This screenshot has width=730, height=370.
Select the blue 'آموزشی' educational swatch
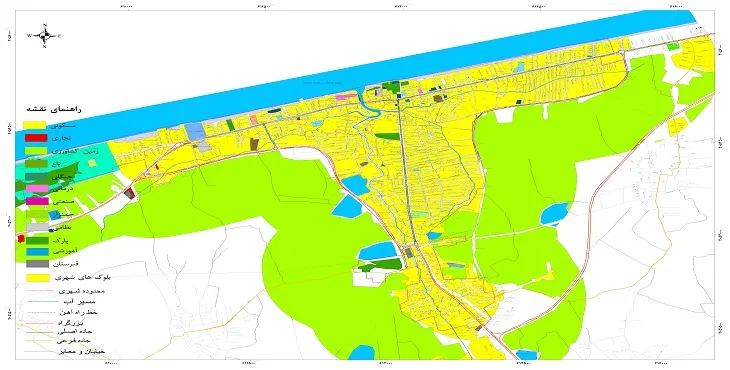tap(37, 252)
